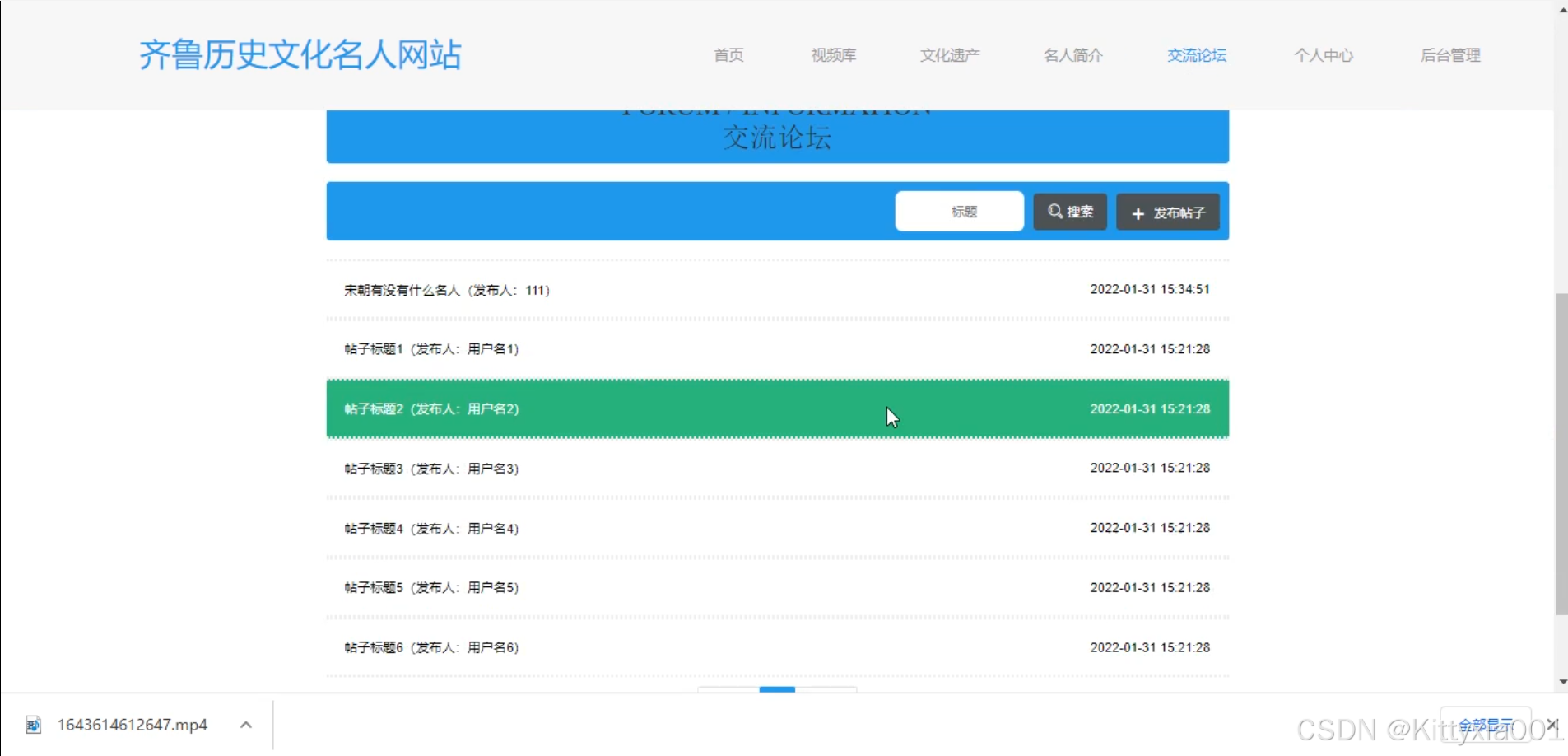Open post 帖子标题6 by 用户名6
Image resolution: width=1568 pixels, height=756 pixels.
(x=778, y=647)
